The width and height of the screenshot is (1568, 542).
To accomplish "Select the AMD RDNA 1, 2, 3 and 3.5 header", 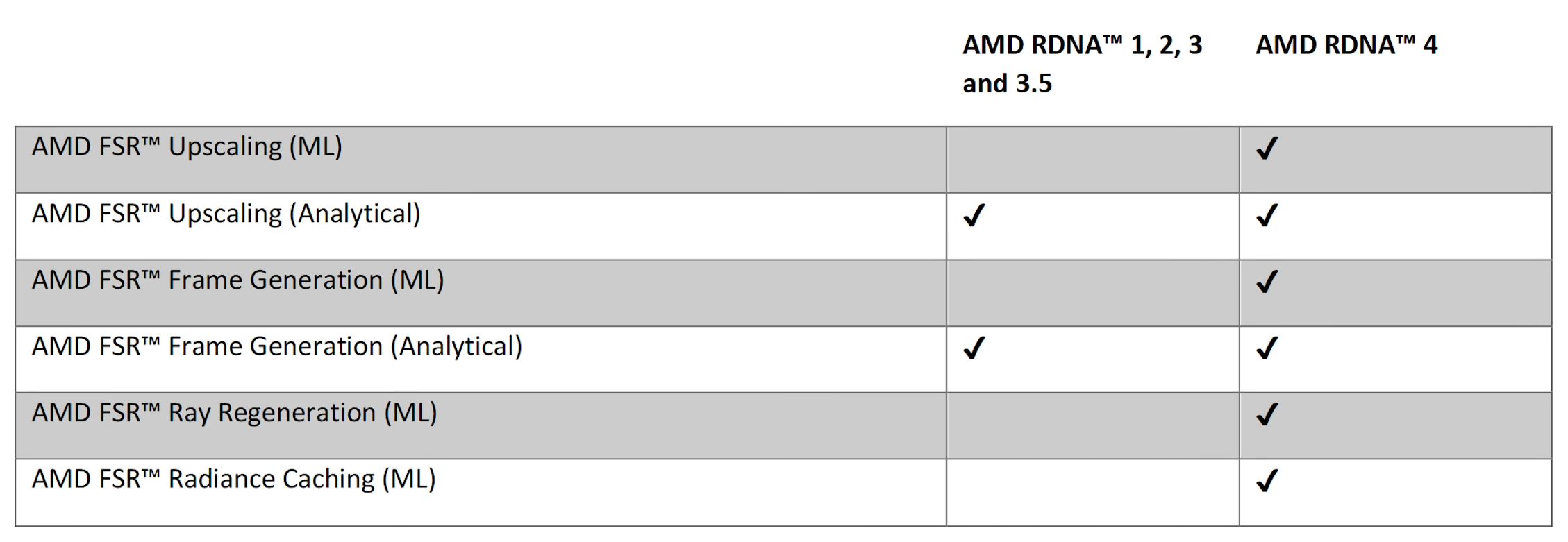I will (1083, 64).
